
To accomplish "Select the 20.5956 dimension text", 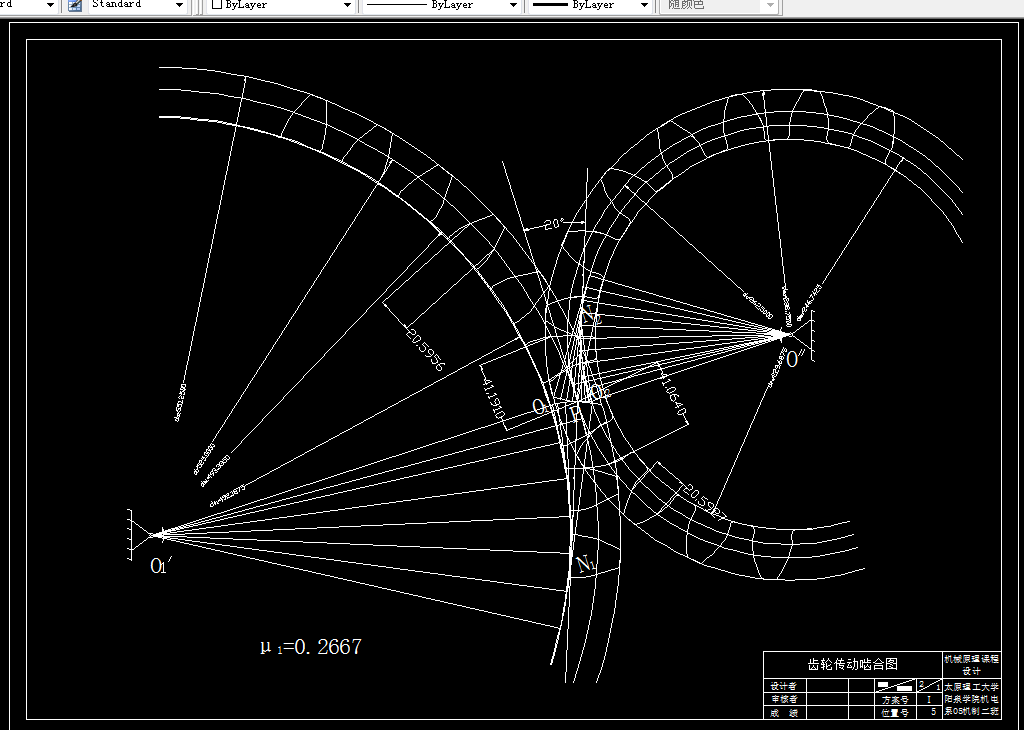I will coord(425,349).
